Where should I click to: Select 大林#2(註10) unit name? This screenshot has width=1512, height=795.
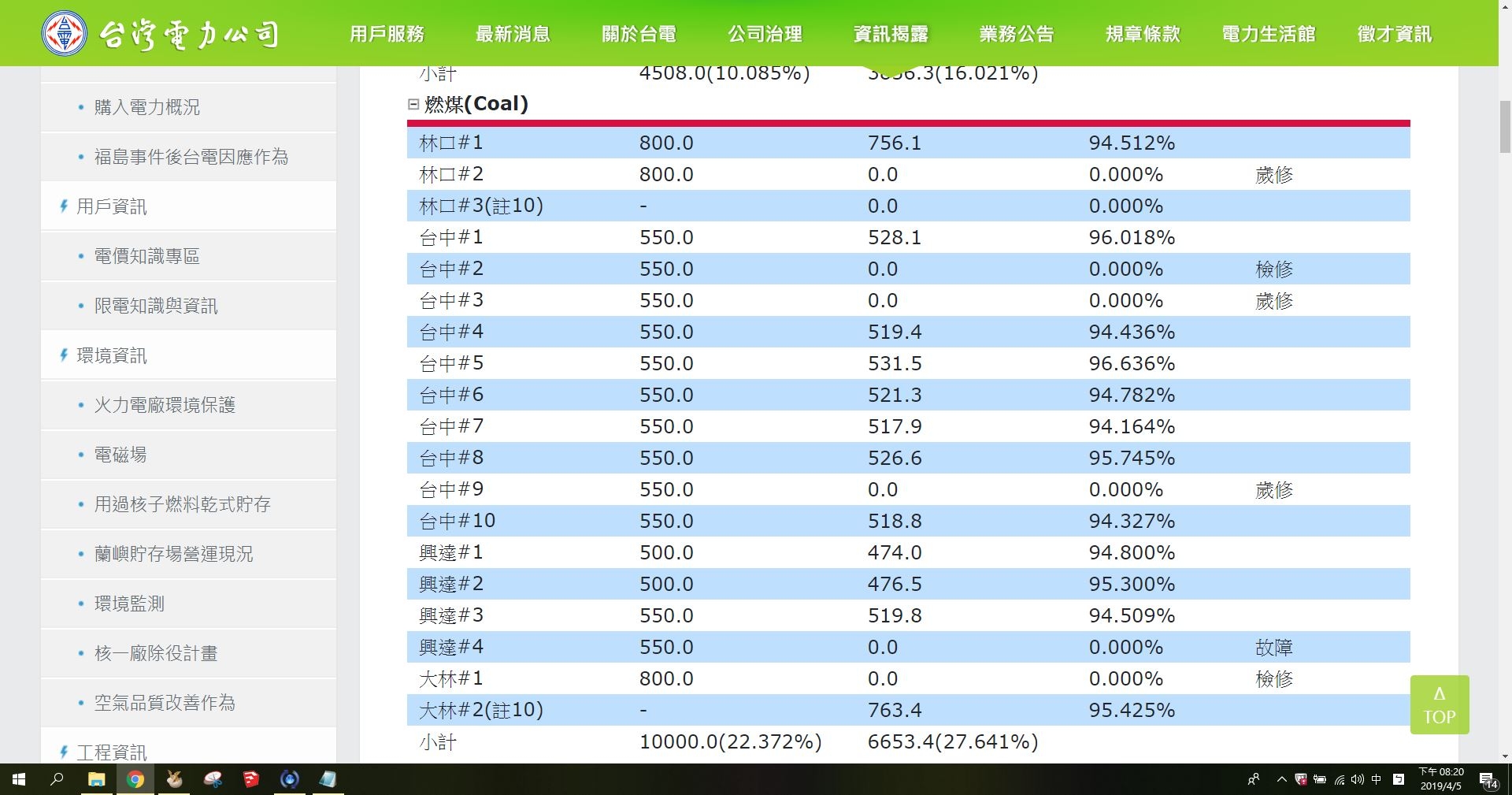481,710
